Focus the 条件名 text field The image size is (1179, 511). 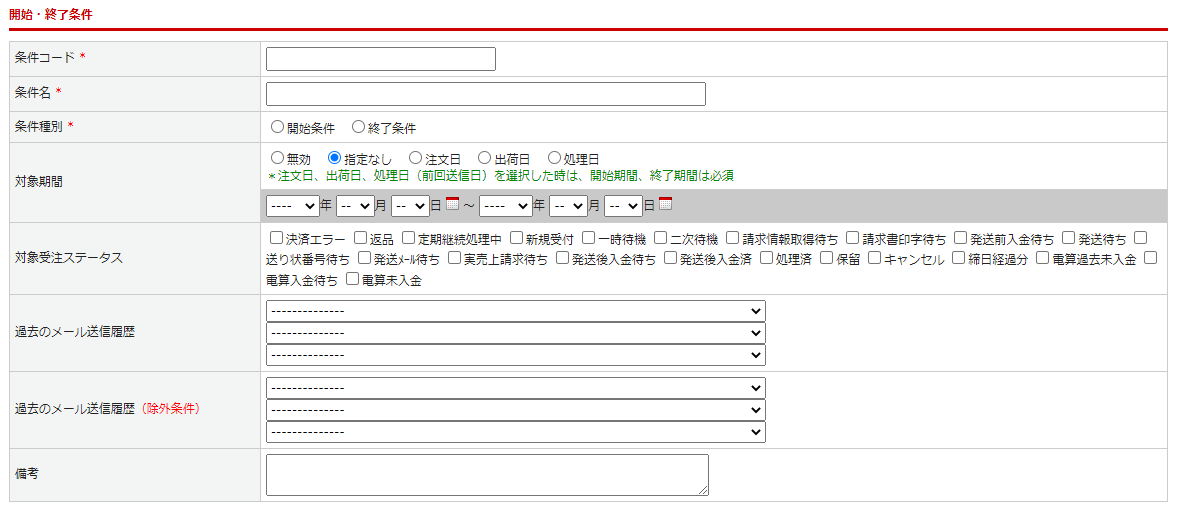click(485, 94)
